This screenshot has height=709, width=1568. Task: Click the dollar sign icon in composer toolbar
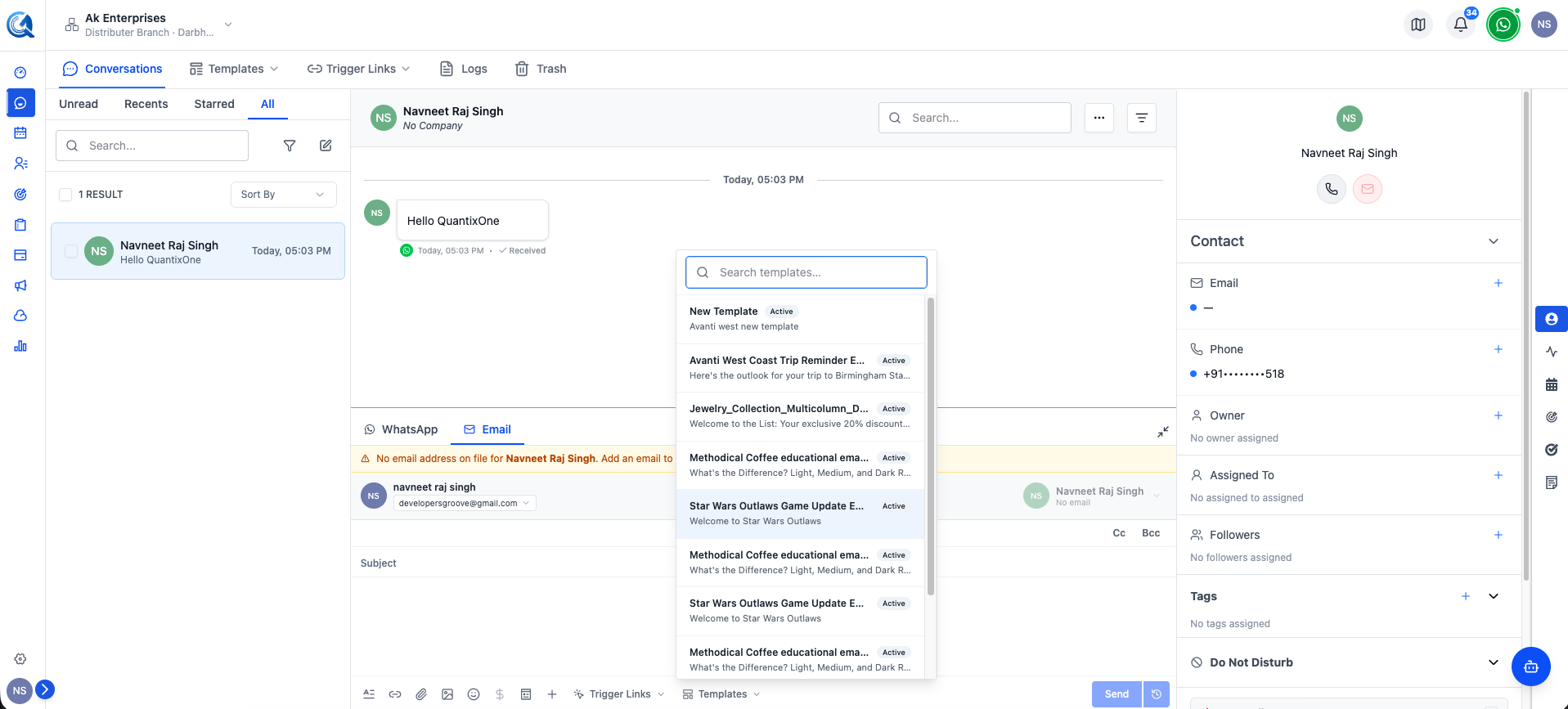click(500, 694)
